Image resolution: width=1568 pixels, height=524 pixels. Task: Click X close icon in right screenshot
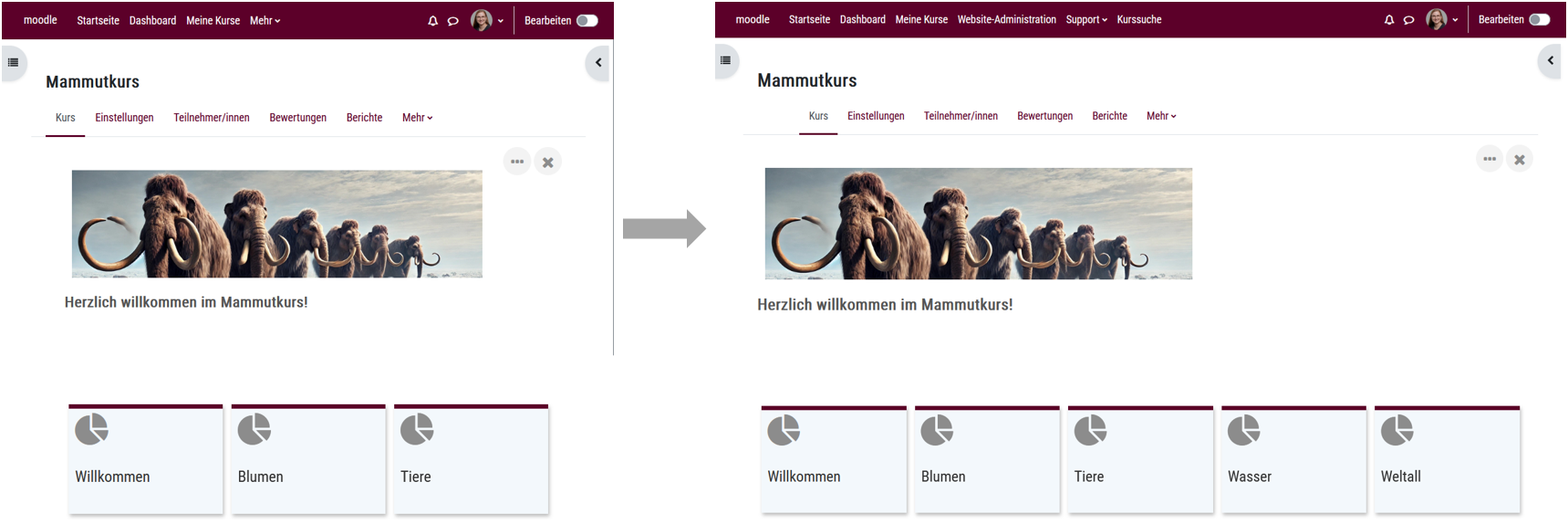(x=1520, y=160)
